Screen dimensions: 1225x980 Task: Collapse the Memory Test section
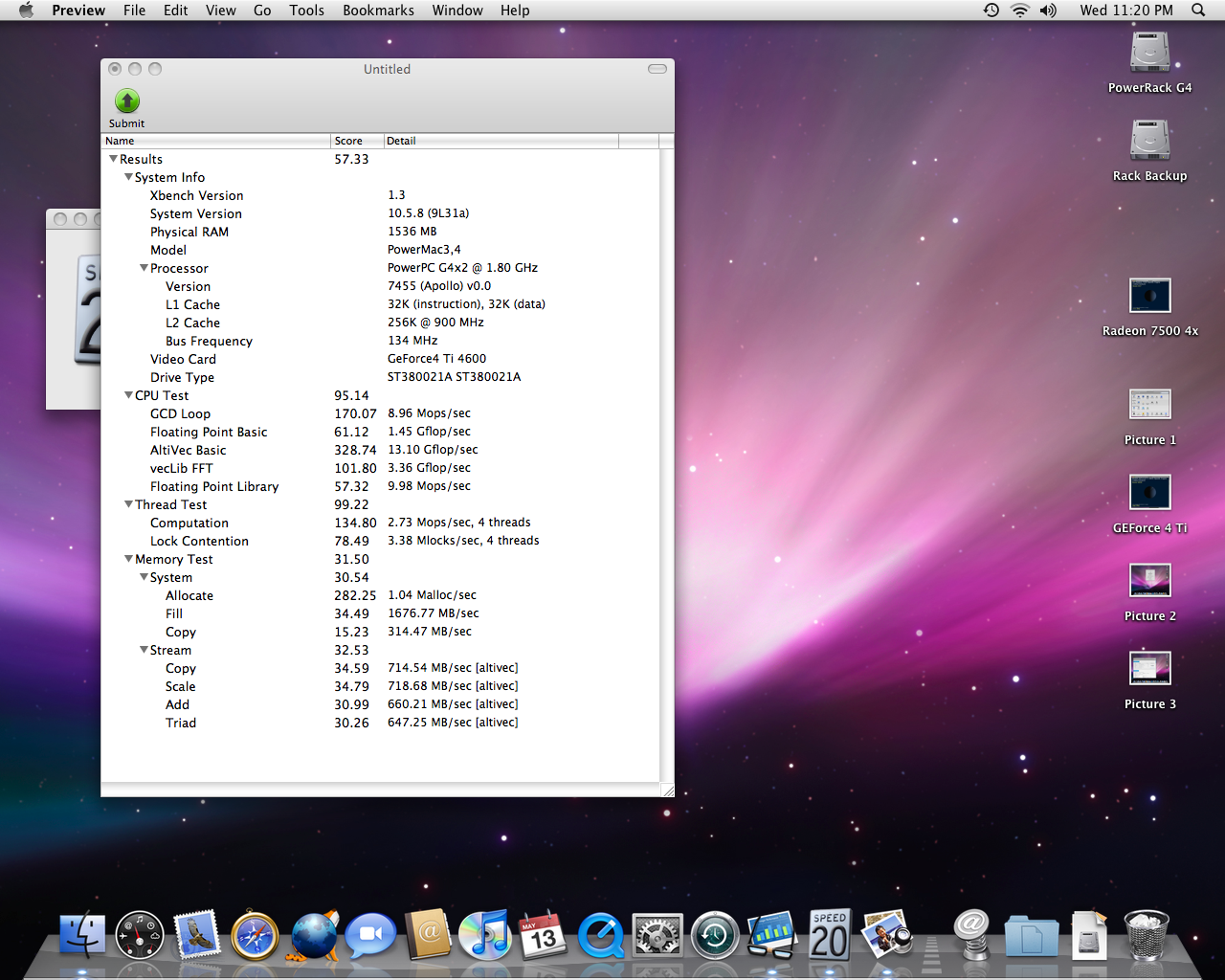pyautogui.click(x=128, y=559)
